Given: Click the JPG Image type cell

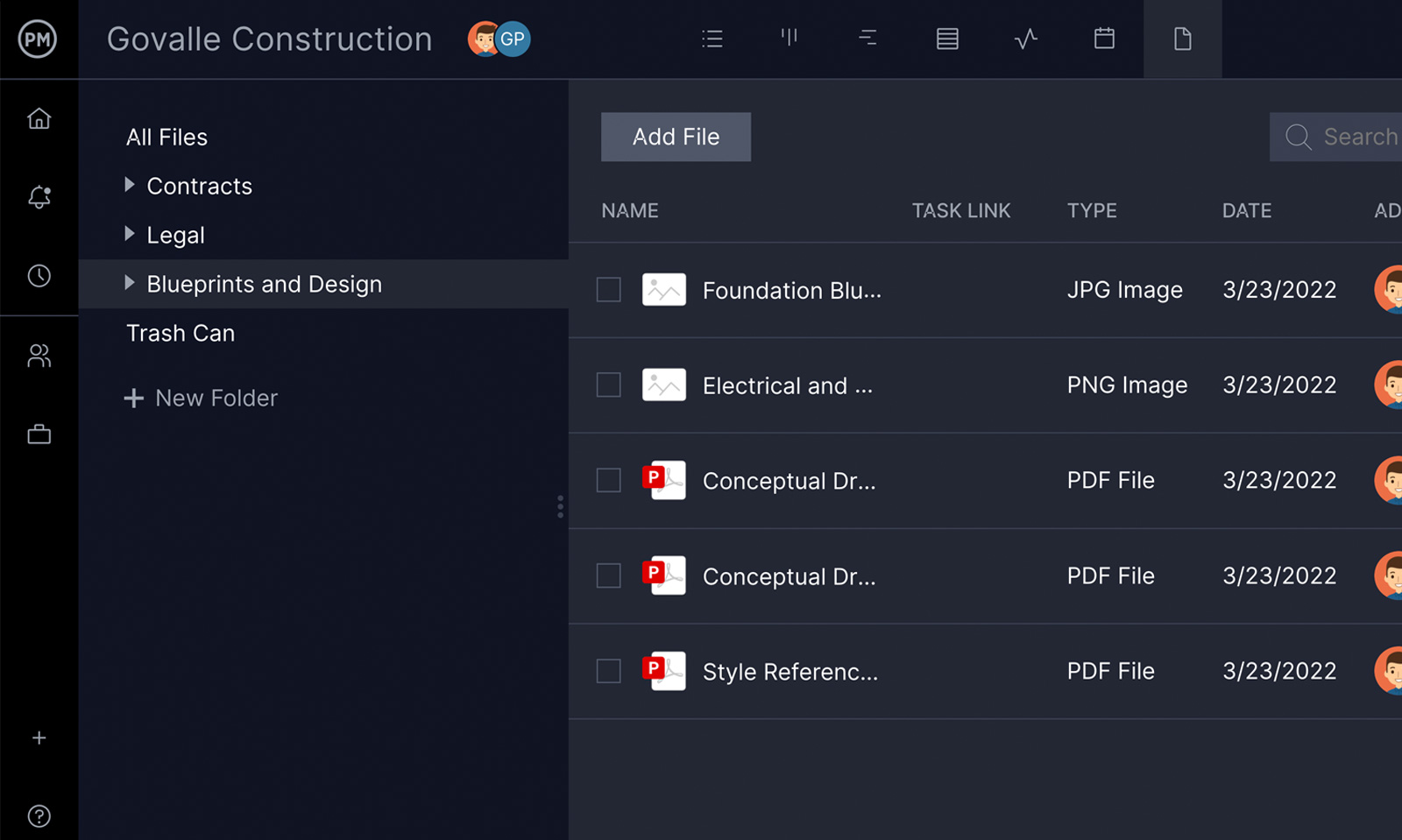Looking at the screenshot, I should point(1125,290).
